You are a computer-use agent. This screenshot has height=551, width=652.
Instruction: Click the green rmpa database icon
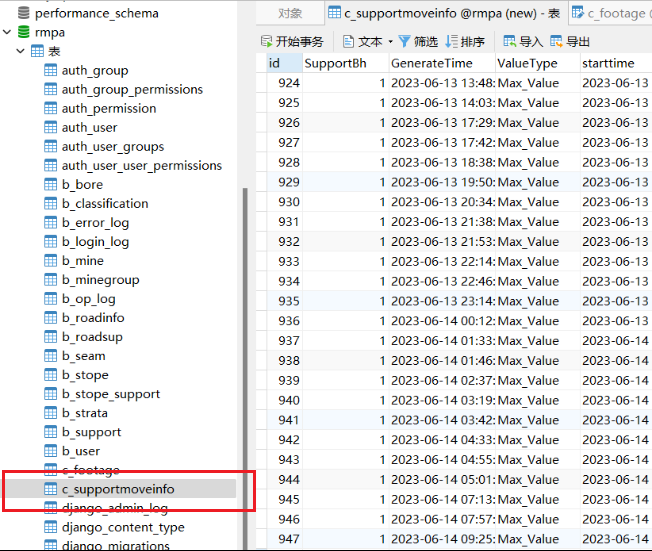(24, 32)
